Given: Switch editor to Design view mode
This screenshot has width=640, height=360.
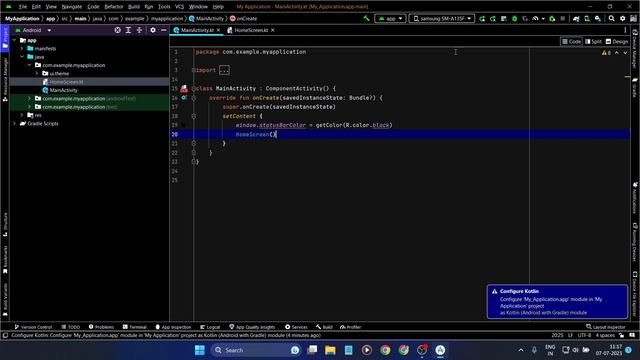Looking at the screenshot, I should point(617,42).
